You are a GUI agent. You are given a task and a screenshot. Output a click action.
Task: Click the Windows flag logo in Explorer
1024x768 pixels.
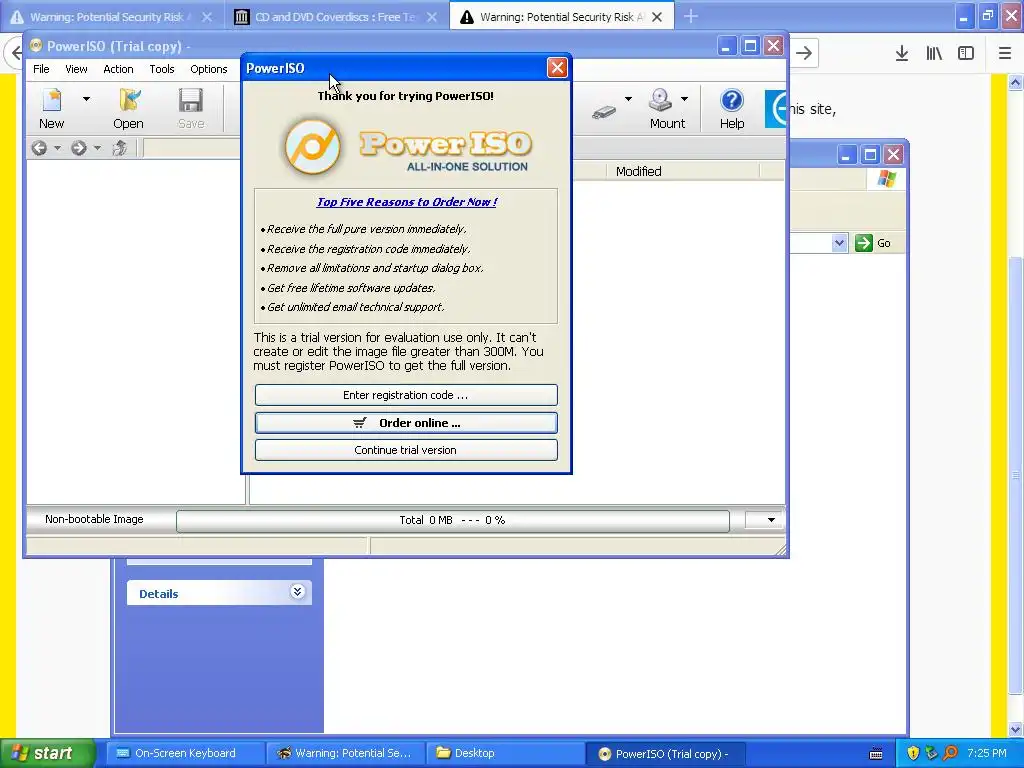point(887,178)
